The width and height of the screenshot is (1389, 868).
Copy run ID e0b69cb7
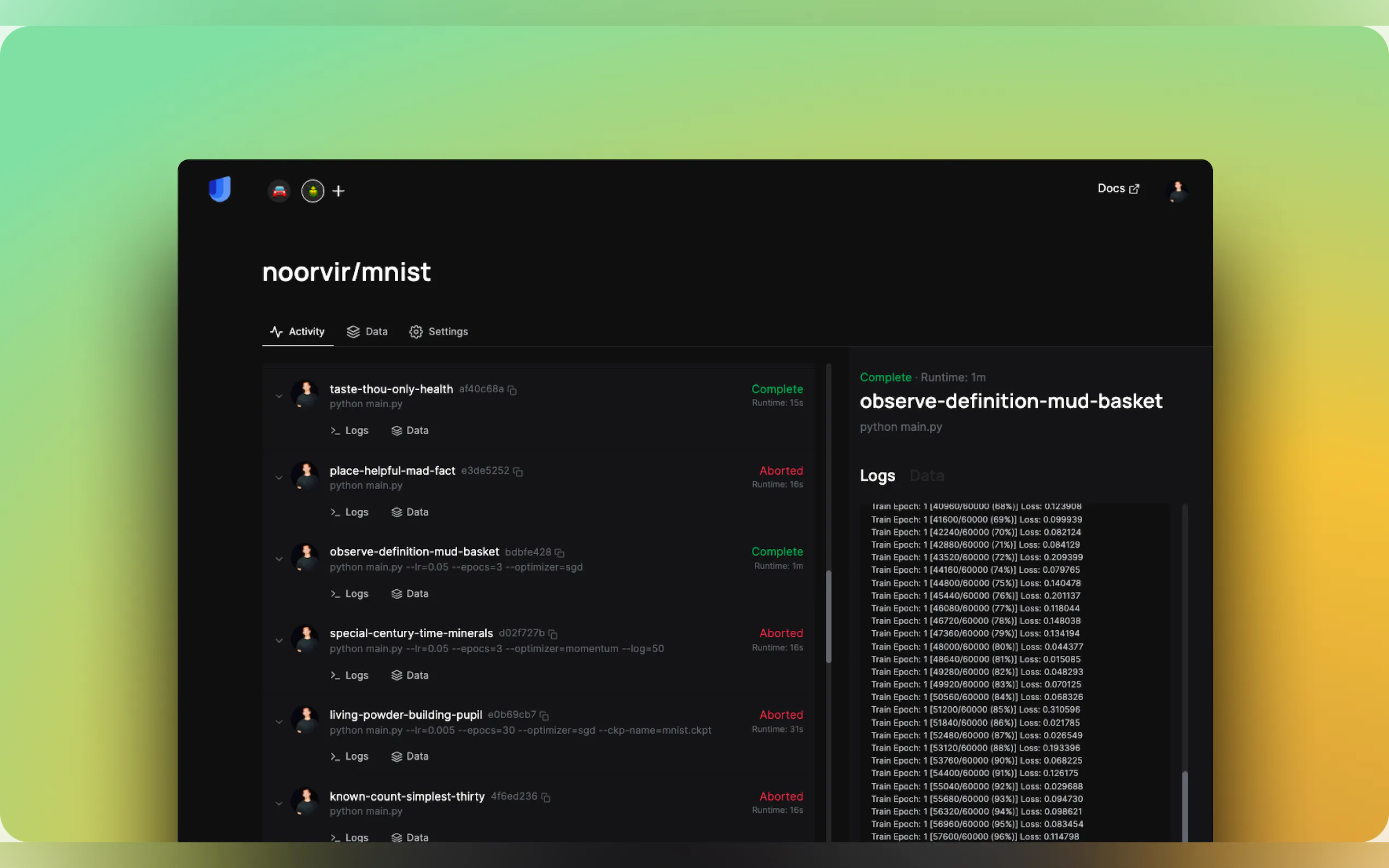point(544,716)
